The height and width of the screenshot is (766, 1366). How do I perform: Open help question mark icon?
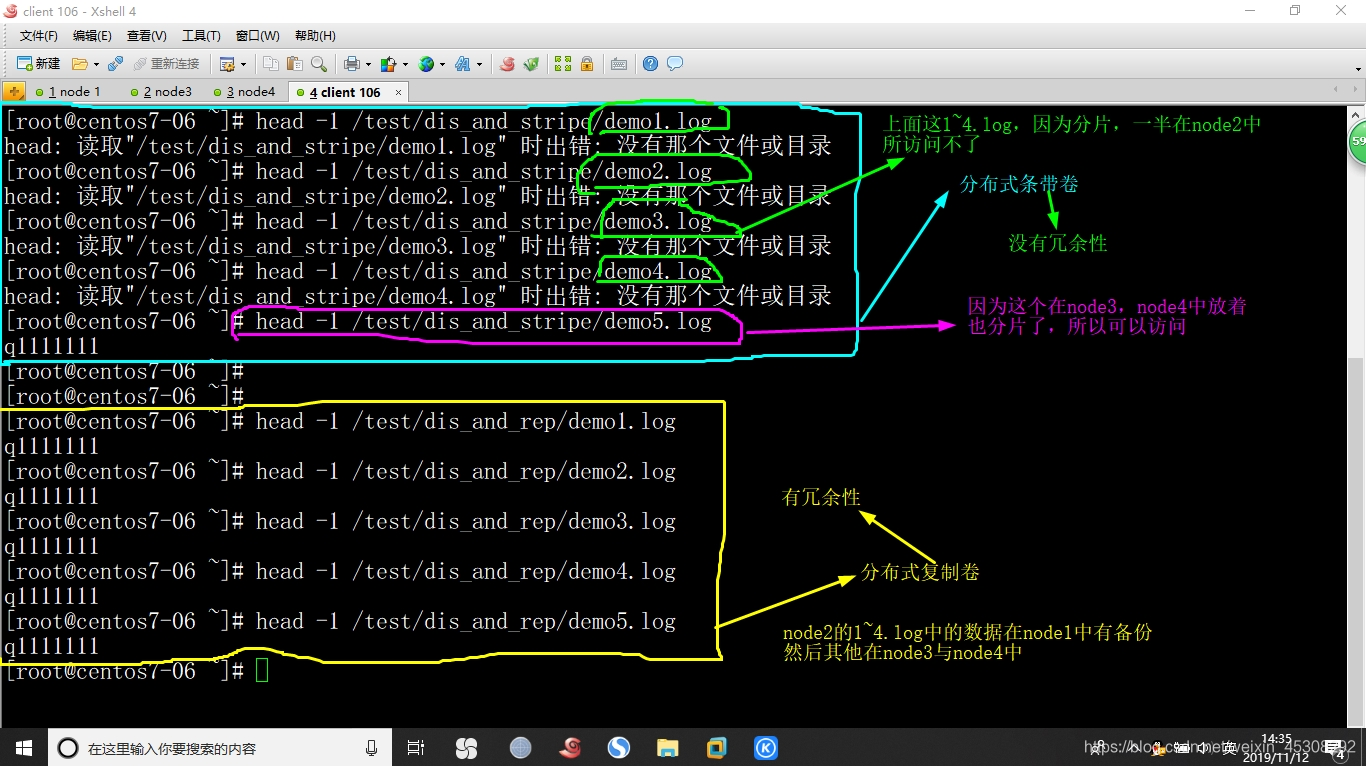pyautogui.click(x=650, y=63)
